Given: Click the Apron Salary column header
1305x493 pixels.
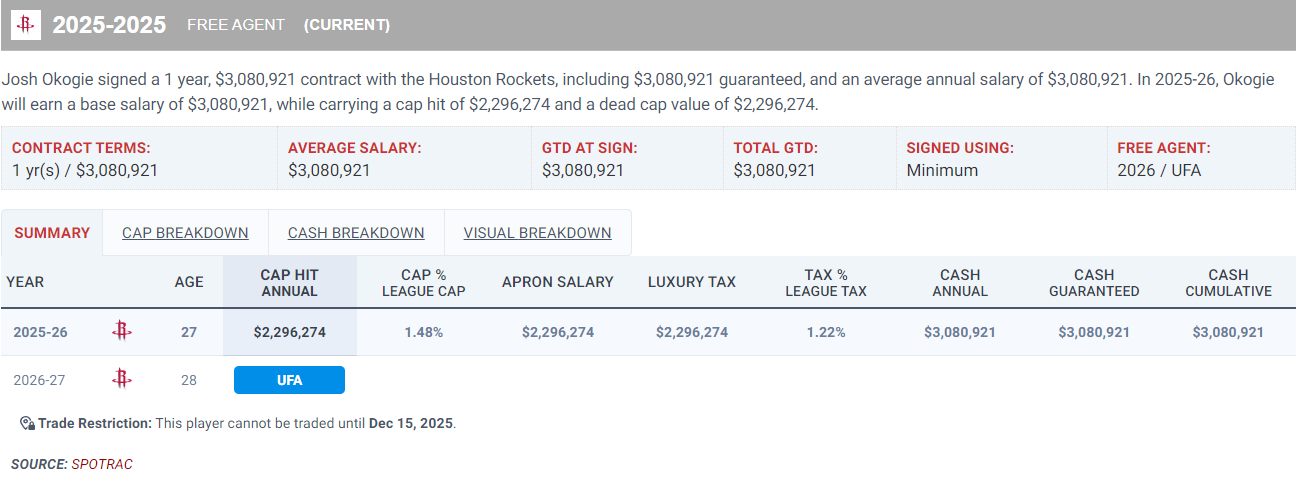Looking at the screenshot, I should (x=557, y=282).
